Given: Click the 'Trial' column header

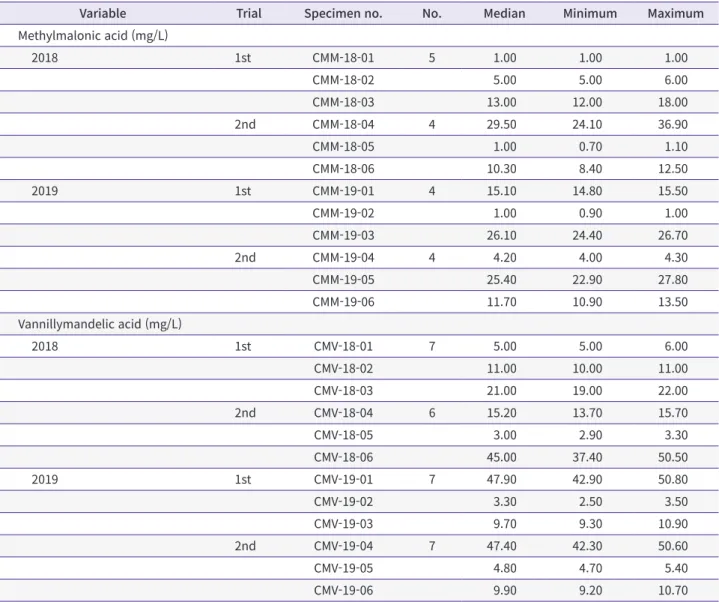Looking at the screenshot, I should pos(249,13).
